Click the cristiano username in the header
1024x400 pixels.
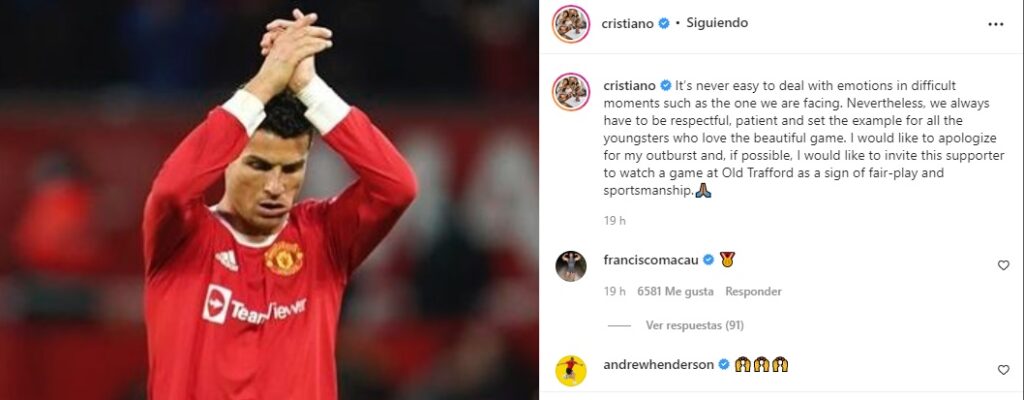point(628,24)
